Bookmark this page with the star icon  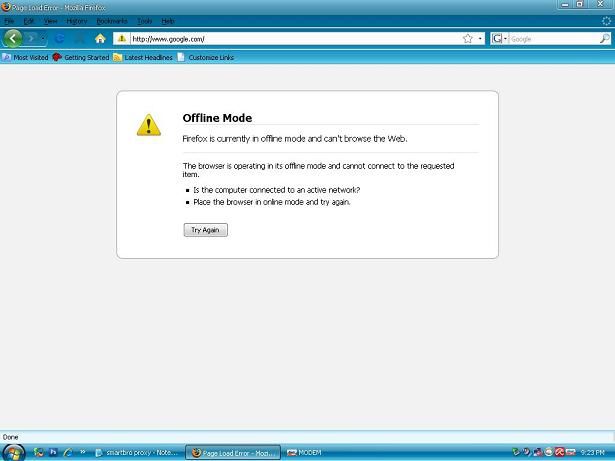click(467, 38)
